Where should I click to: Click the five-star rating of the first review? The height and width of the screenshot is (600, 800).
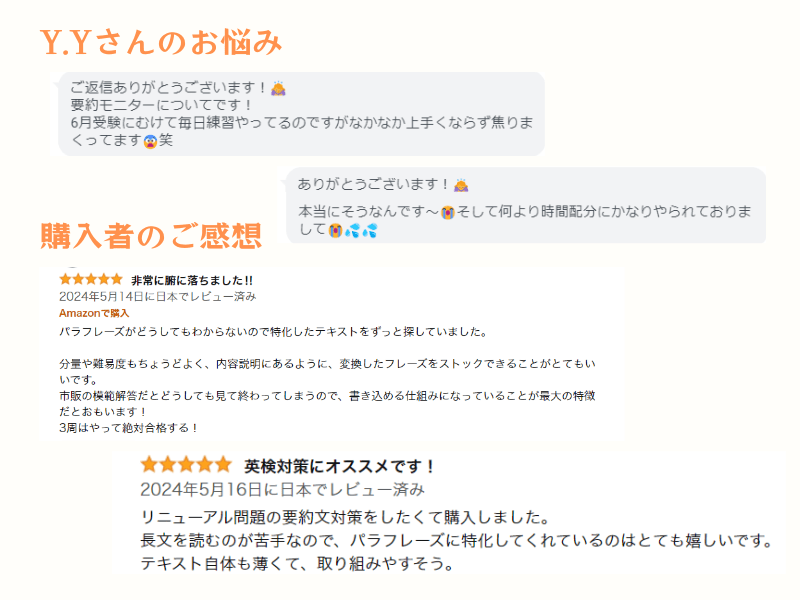point(91,280)
